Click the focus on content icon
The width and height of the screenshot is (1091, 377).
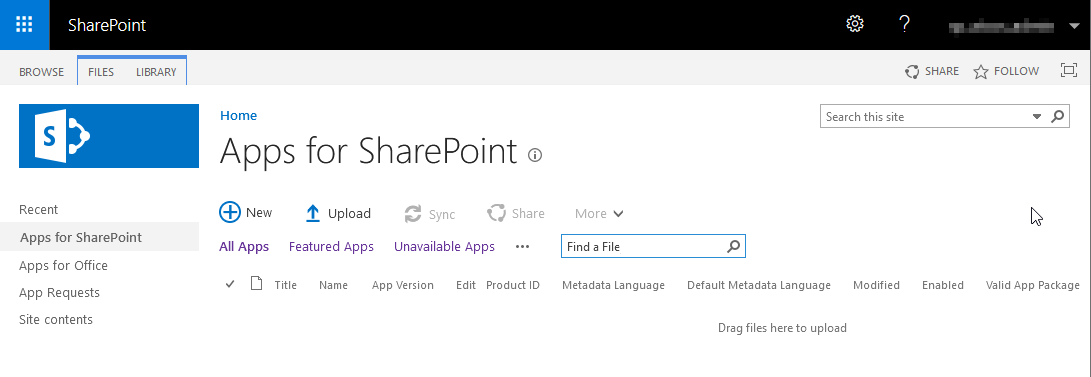tap(1068, 70)
